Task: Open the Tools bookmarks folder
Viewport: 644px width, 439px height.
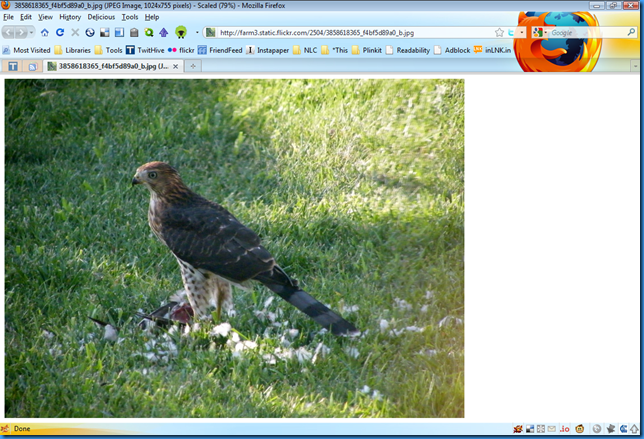Action: pyautogui.click(x=109, y=50)
